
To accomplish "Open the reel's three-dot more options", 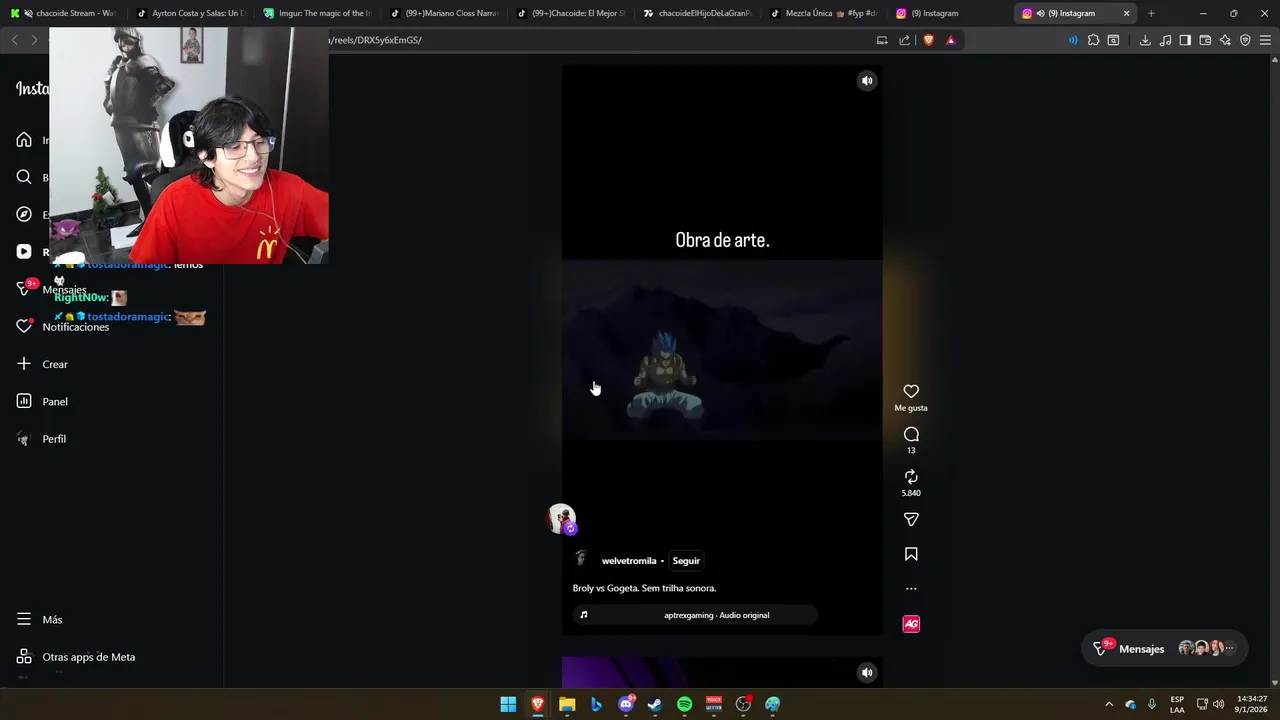I will (911, 589).
